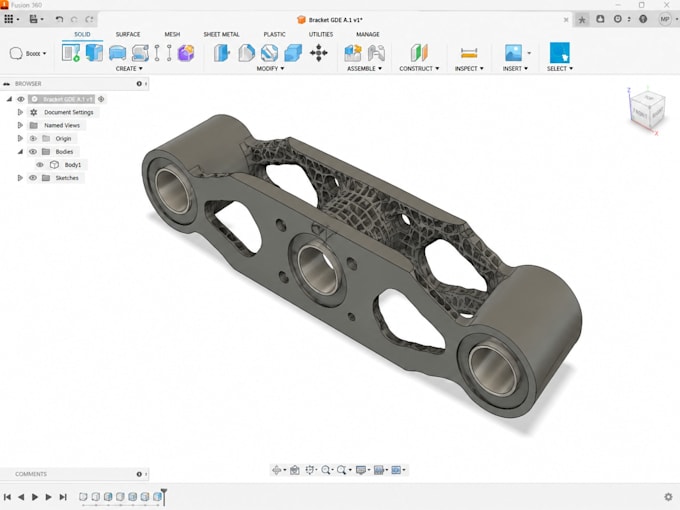Select the Press Pull tool
The width and height of the screenshot is (680, 510).
(222, 53)
